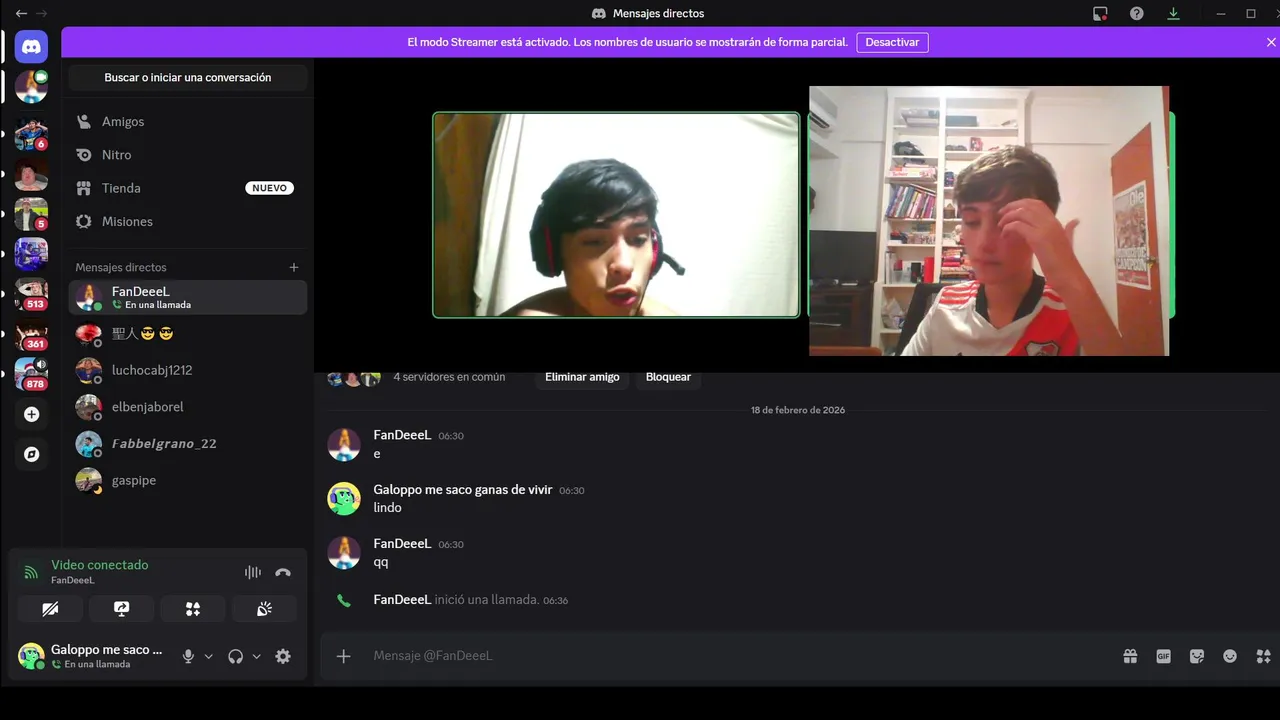
Task: Share your screen button
Action: tap(122, 609)
